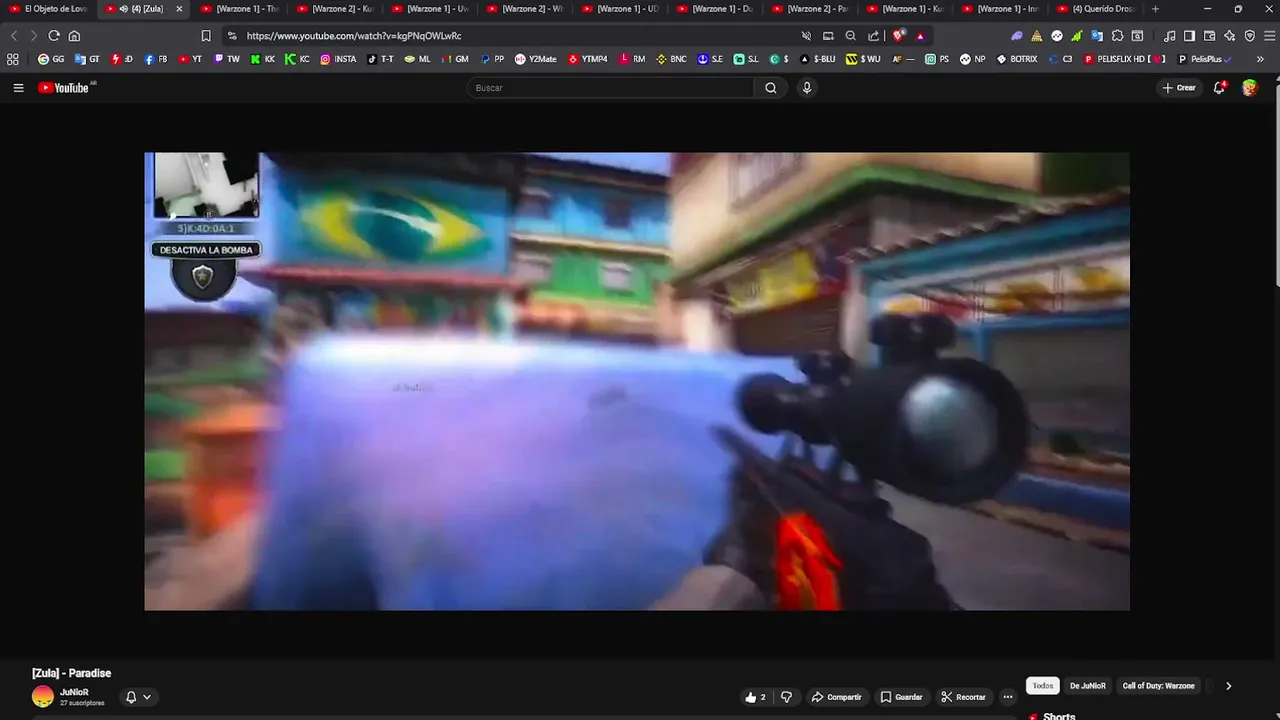Screen dimensions: 1280x720
Task: Mute the playing (4) [Zula] tab audio
Action: coord(123,9)
